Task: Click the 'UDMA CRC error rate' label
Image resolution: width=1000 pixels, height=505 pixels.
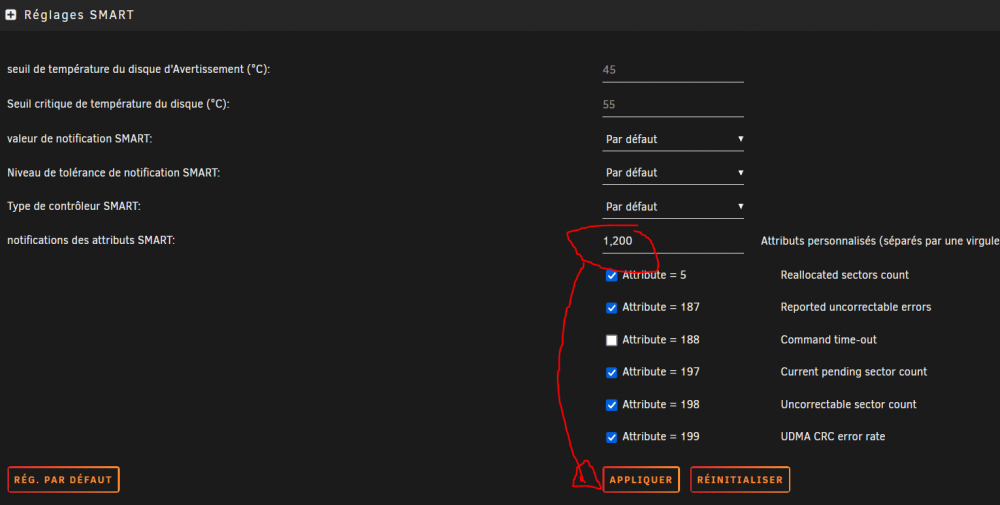Action: click(833, 437)
